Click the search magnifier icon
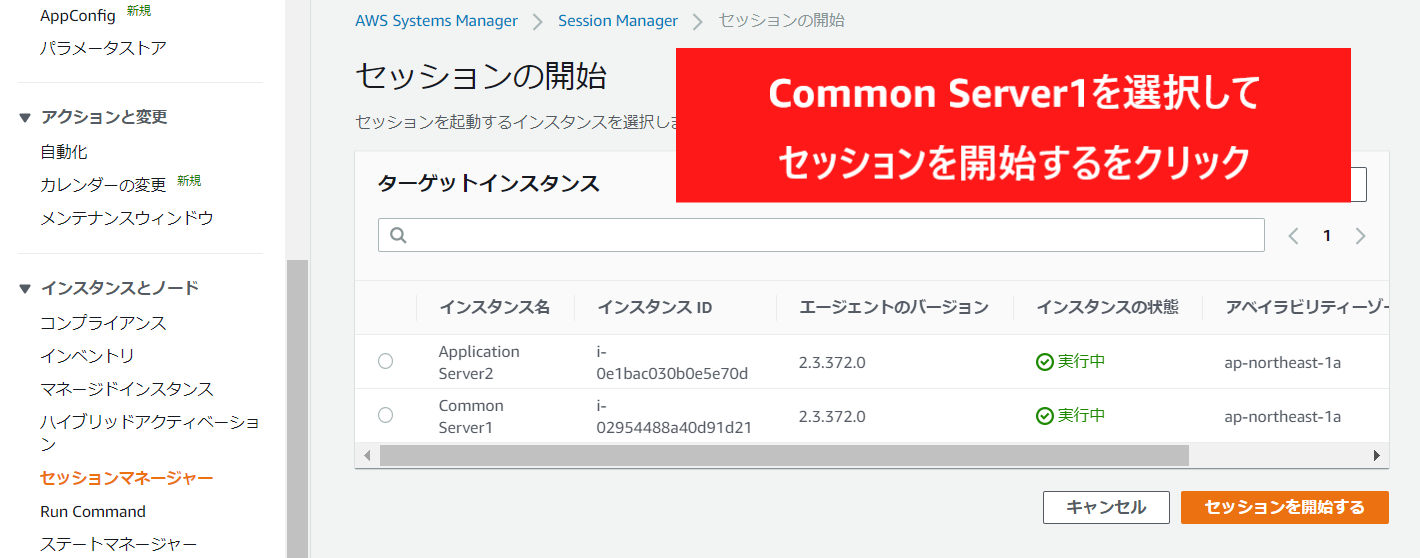1420x558 pixels. [x=398, y=235]
